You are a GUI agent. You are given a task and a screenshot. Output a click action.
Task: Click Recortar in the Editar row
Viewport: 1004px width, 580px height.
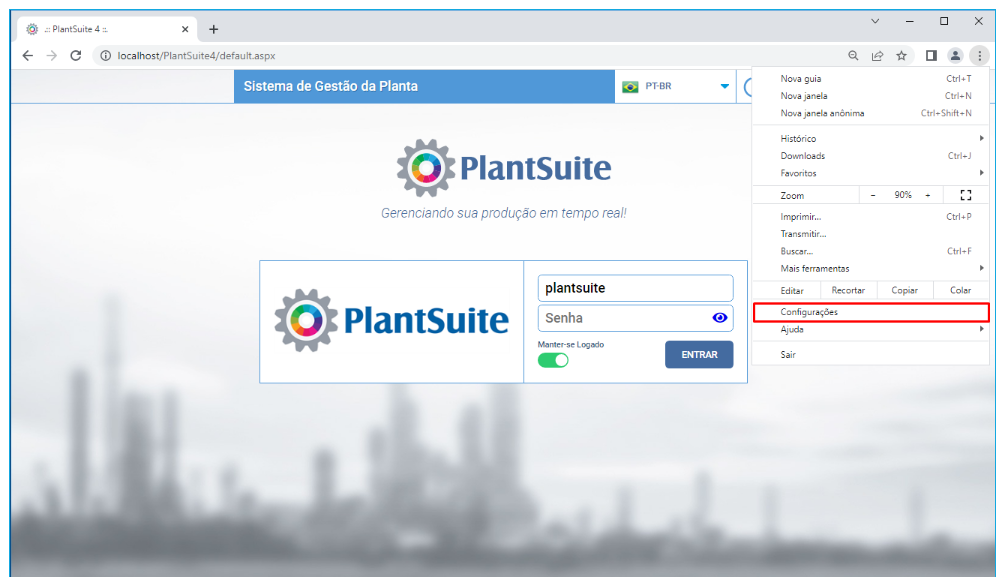[x=848, y=291]
